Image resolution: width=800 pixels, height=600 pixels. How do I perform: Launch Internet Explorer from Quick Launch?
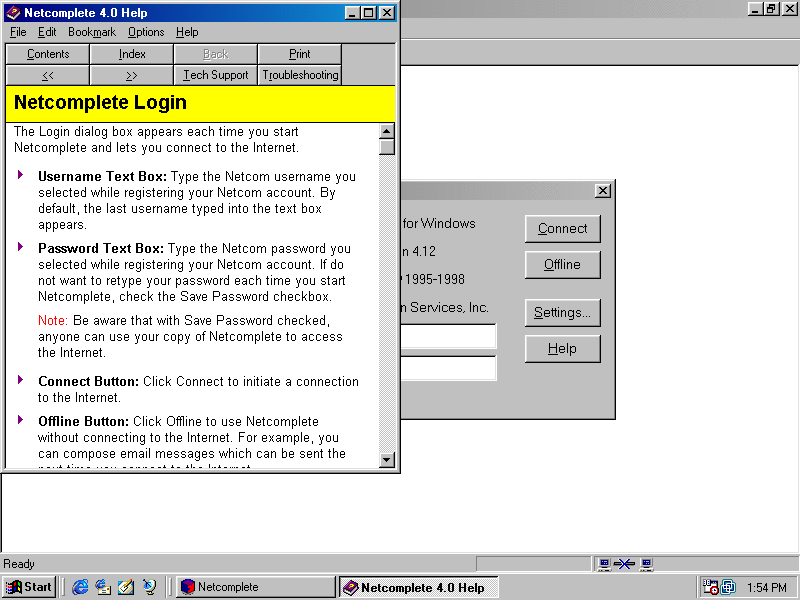tap(80, 587)
